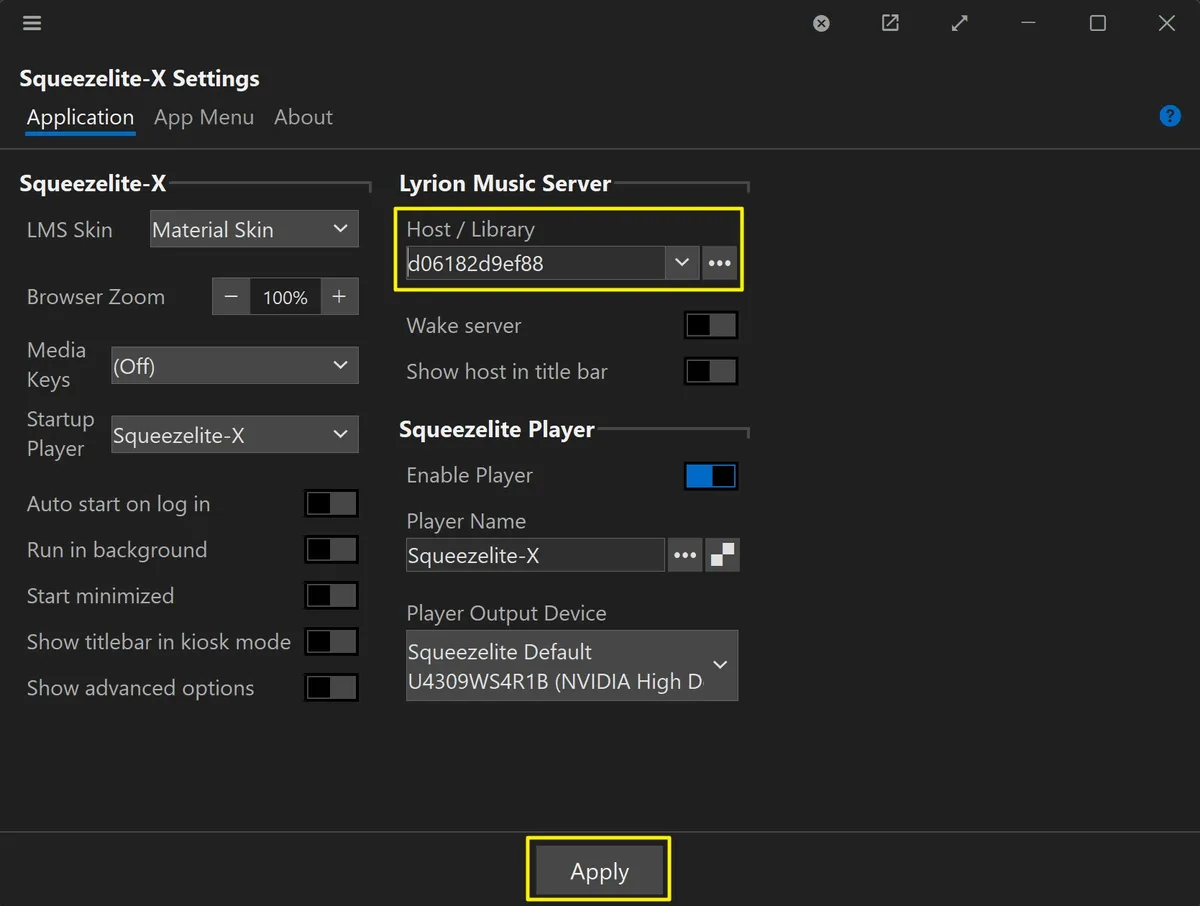Viewport: 1200px width, 906px height.
Task: Click the circled X stop icon
Action: point(821,23)
